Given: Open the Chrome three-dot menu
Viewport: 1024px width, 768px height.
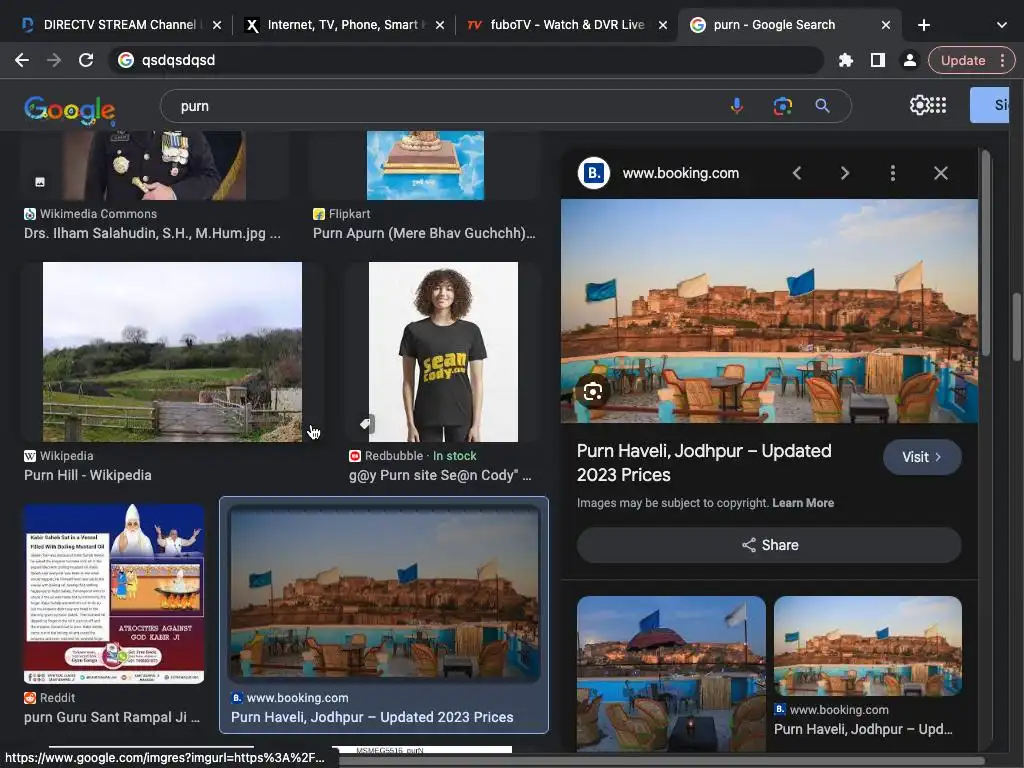Looking at the screenshot, I should 1002,60.
